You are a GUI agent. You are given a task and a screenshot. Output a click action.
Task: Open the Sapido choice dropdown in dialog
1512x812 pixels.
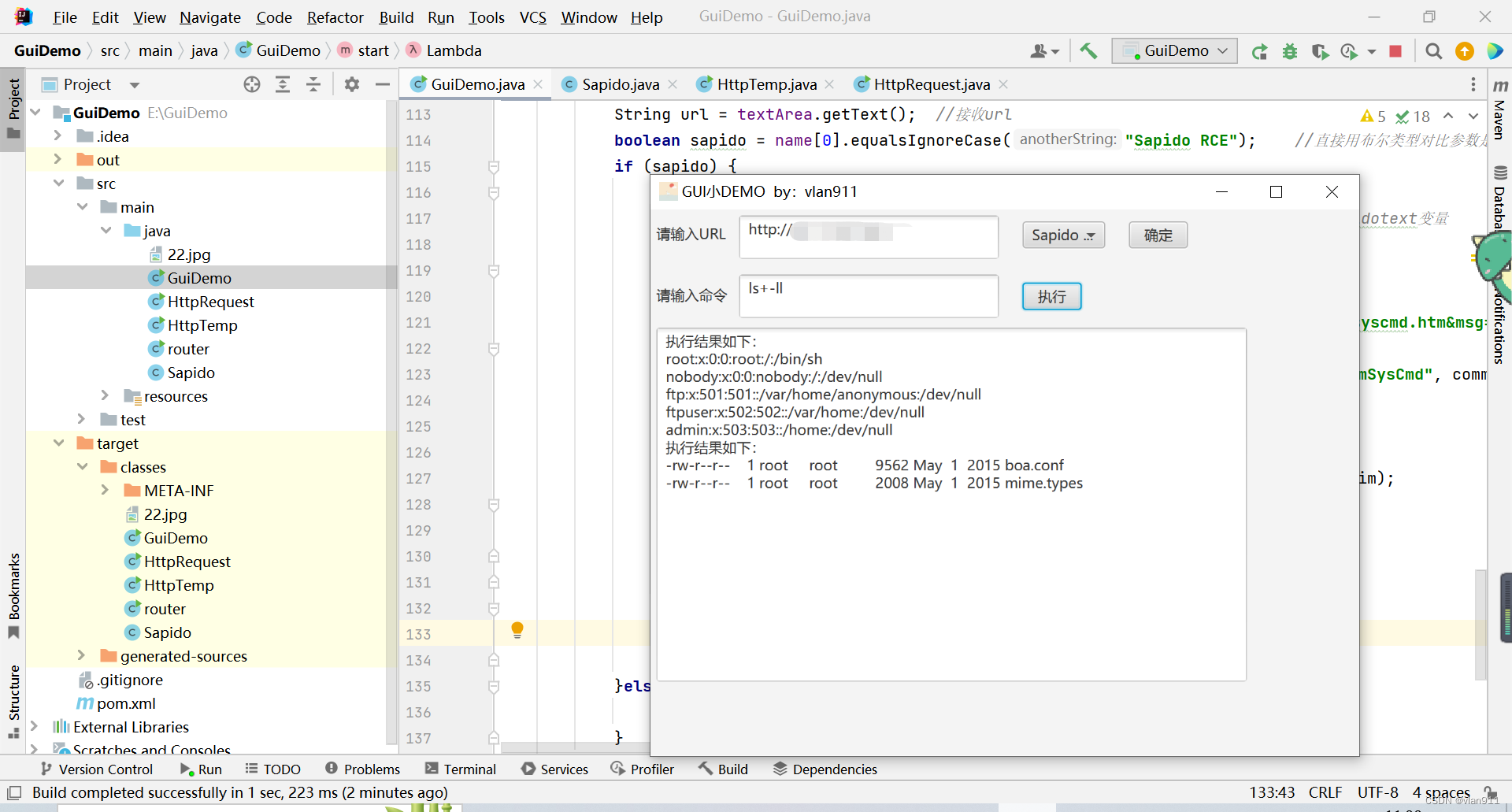coord(1063,235)
